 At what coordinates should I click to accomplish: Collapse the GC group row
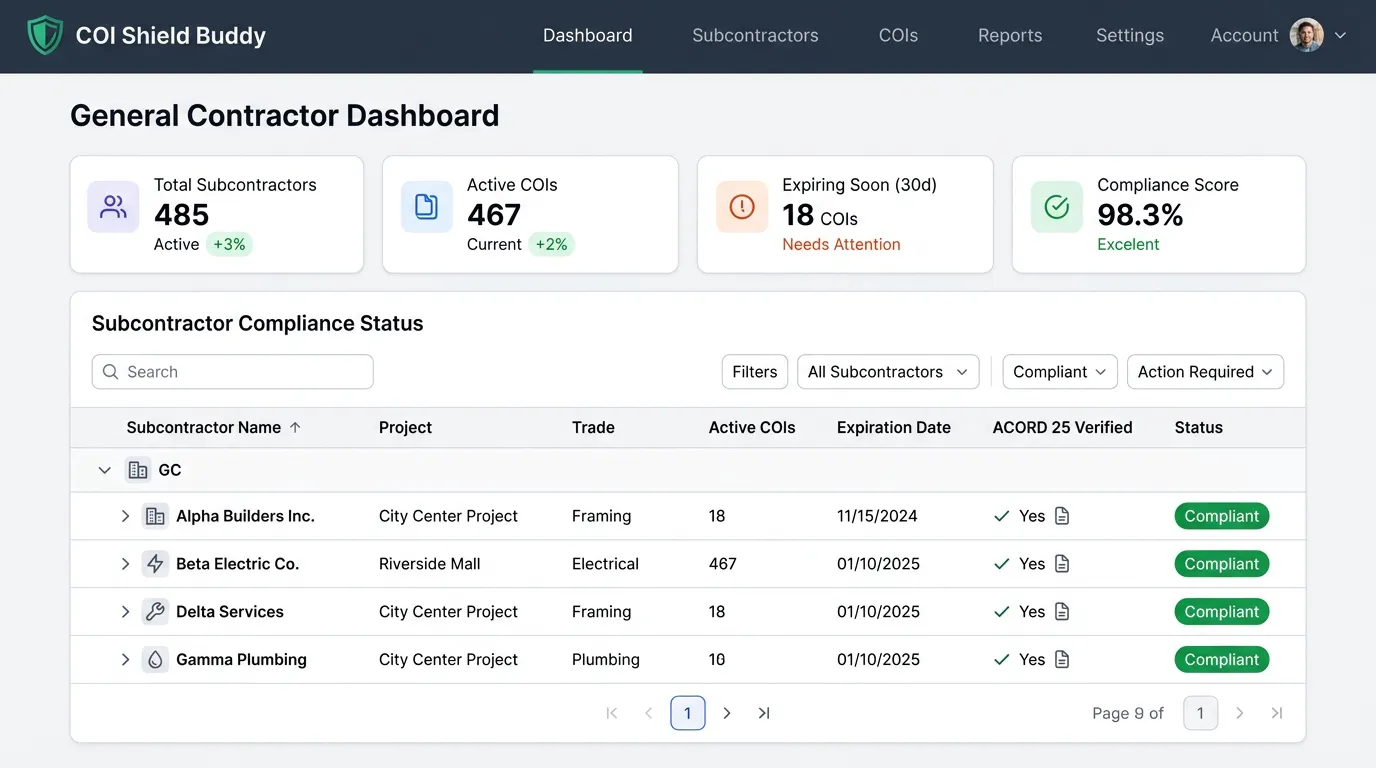[104, 470]
